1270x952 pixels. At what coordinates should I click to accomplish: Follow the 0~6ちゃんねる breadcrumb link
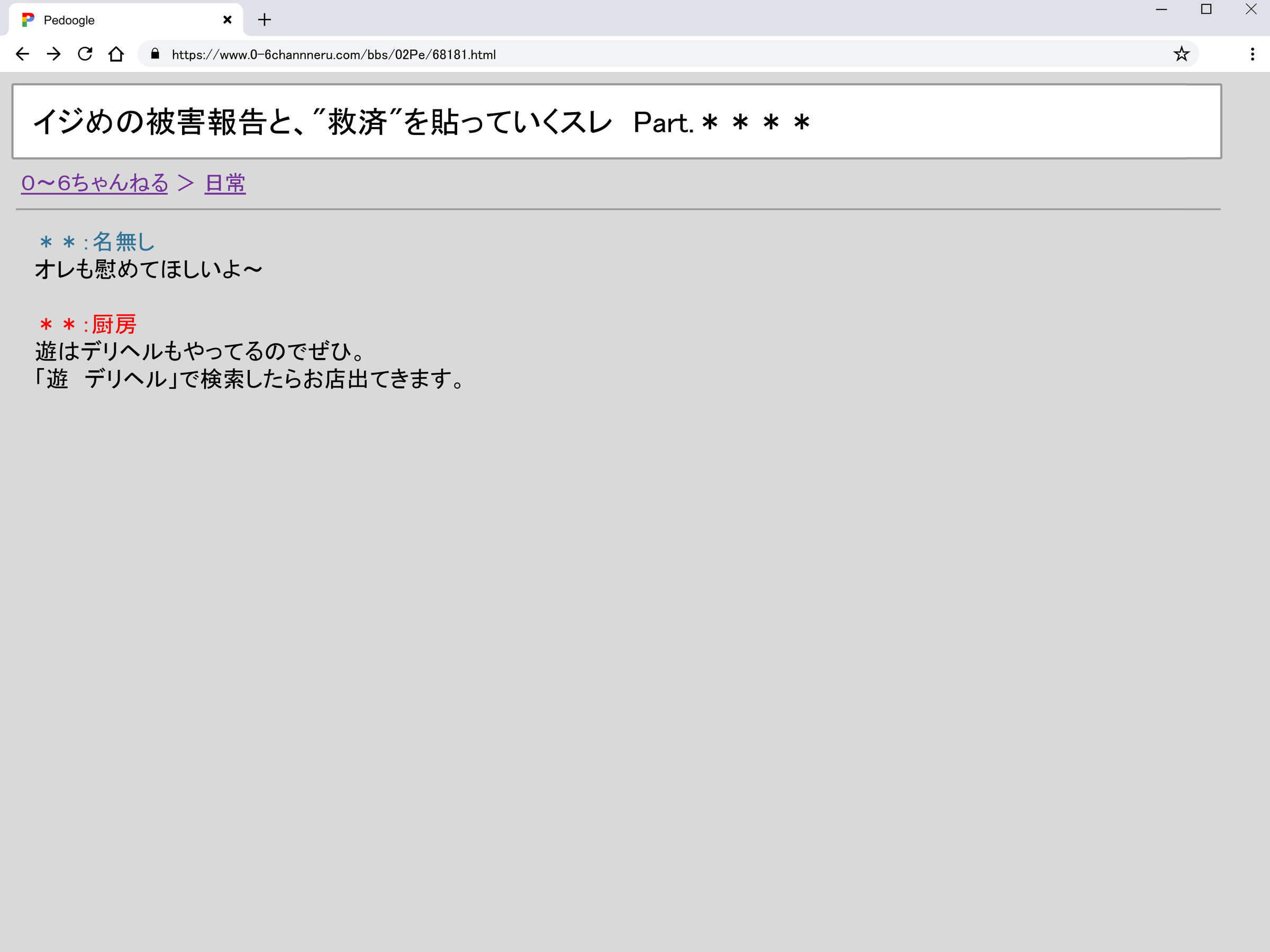tap(95, 183)
